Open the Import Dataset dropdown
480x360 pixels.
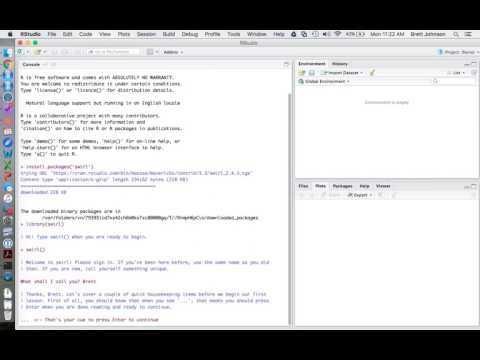point(342,73)
